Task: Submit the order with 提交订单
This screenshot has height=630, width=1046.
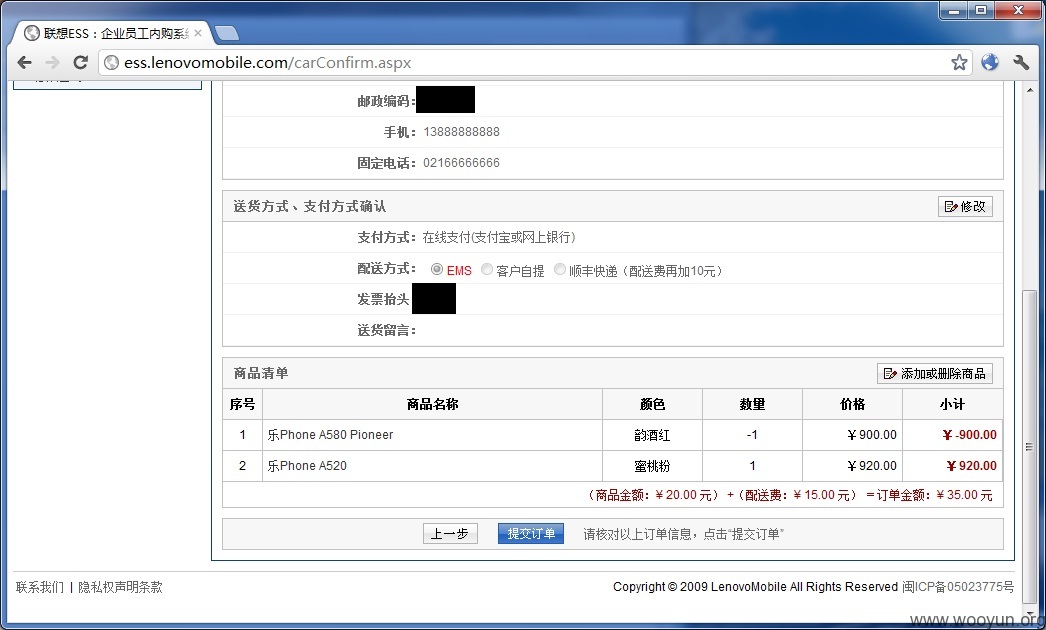Action: coord(531,534)
